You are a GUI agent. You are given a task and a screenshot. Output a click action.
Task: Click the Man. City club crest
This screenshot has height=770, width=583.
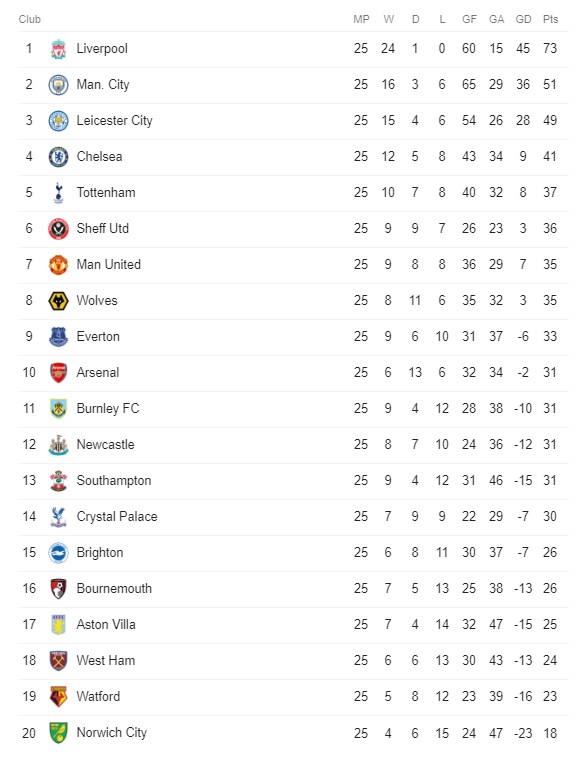pyautogui.click(x=58, y=85)
